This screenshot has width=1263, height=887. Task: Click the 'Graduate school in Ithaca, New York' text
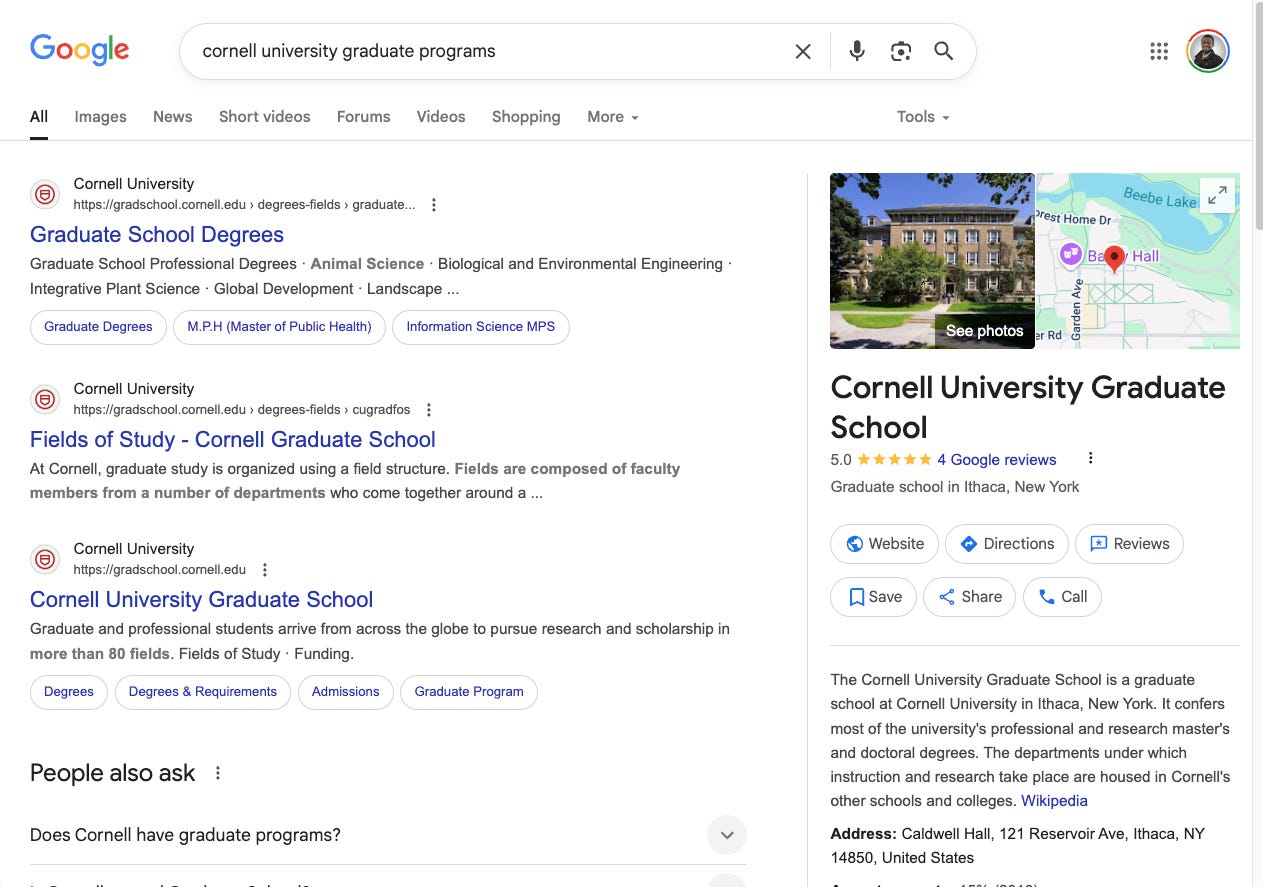click(955, 487)
